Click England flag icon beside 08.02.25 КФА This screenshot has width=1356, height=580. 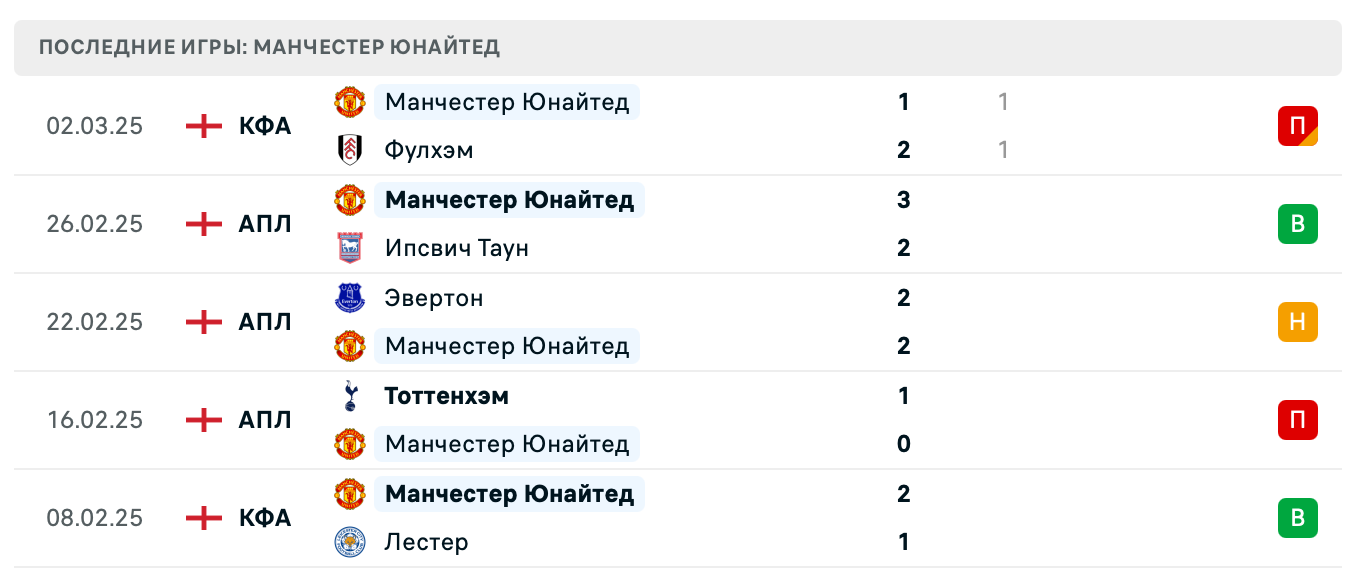[x=204, y=518]
